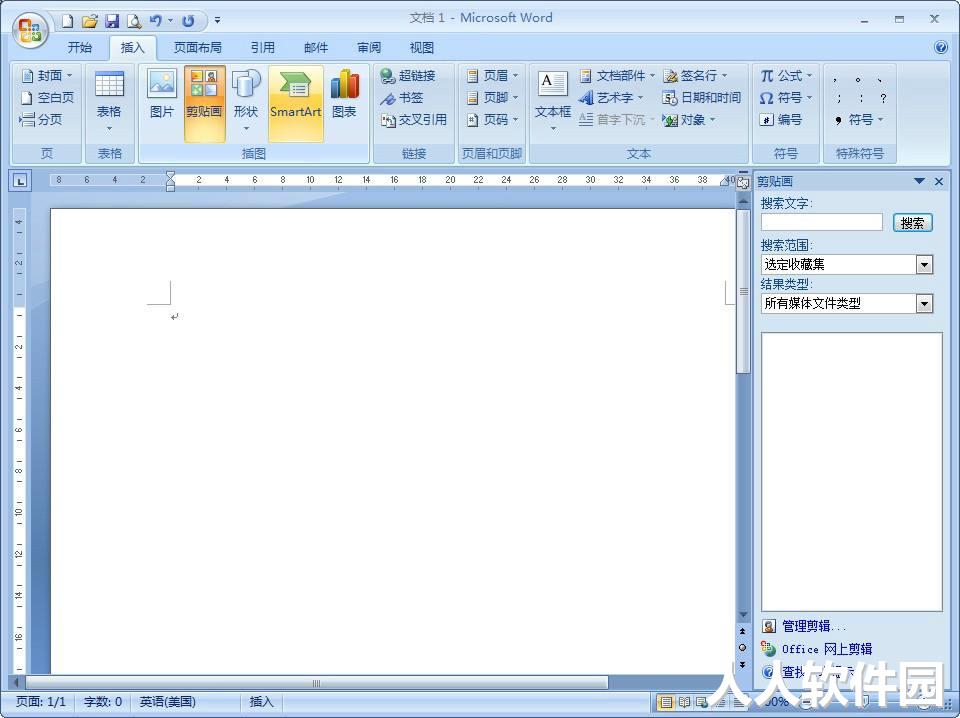Open the 页眉 header dropdown
The image size is (960, 718).
[x=492, y=75]
